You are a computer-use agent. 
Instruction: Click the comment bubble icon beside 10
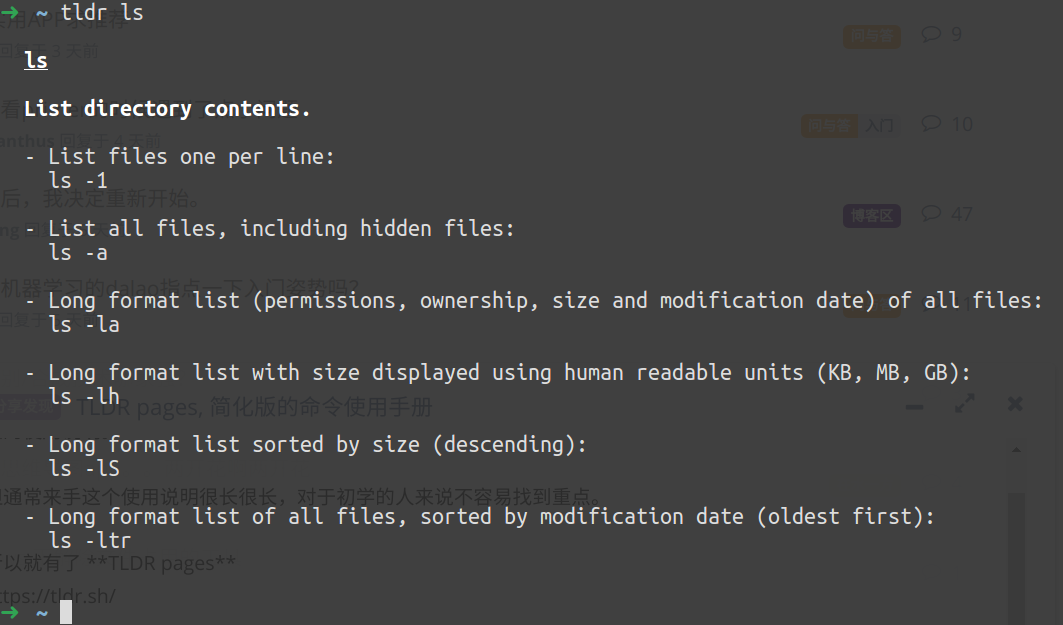pyautogui.click(x=931, y=123)
